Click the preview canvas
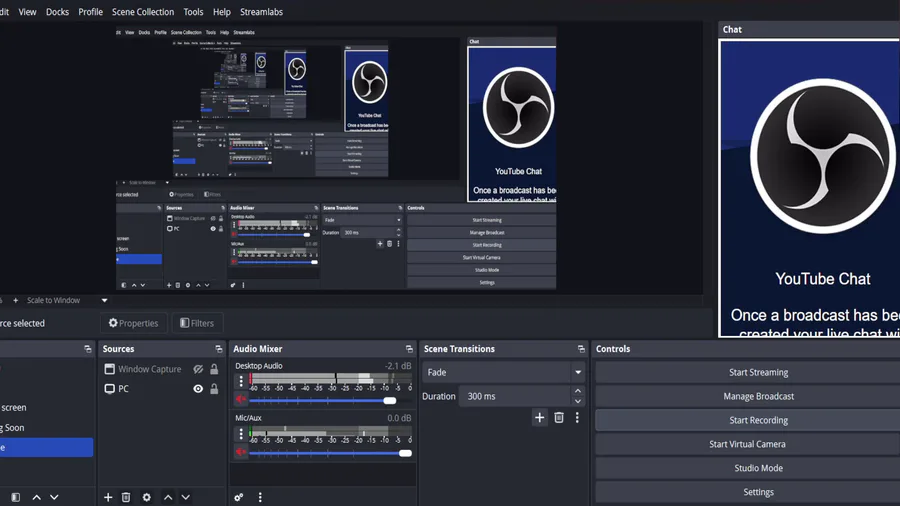 pos(336,158)
